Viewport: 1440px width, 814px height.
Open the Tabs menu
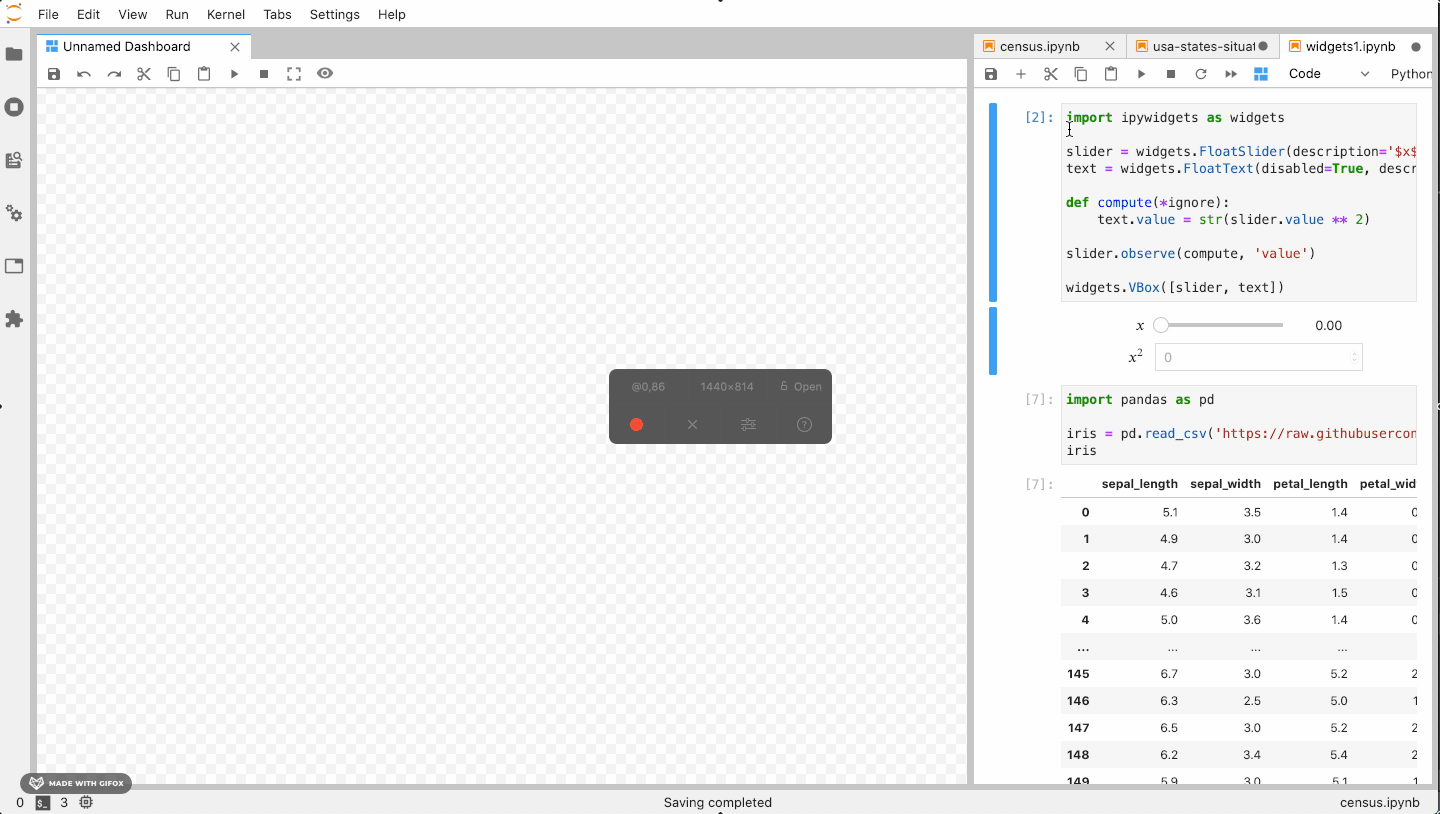coord(278,14)
